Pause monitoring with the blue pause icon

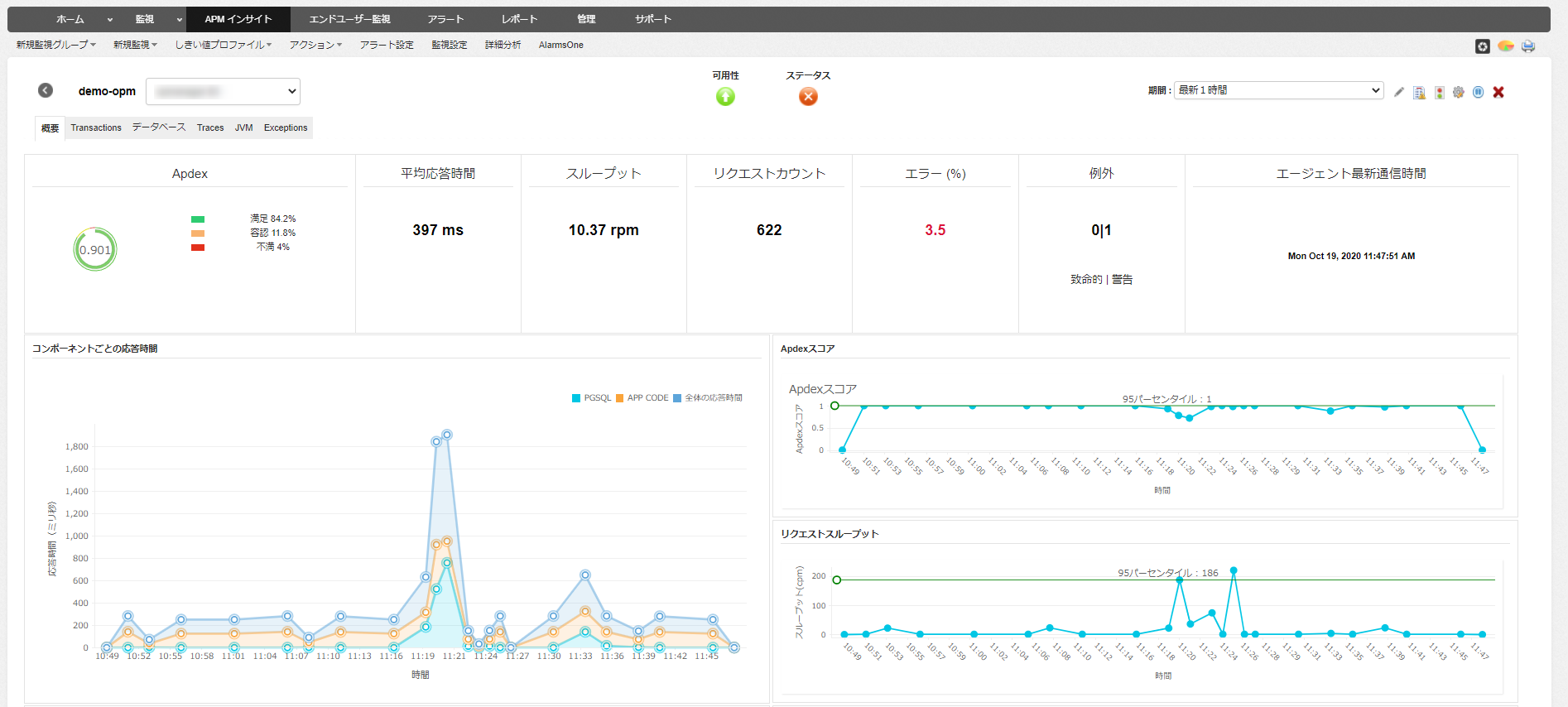tap(1479, 92)
